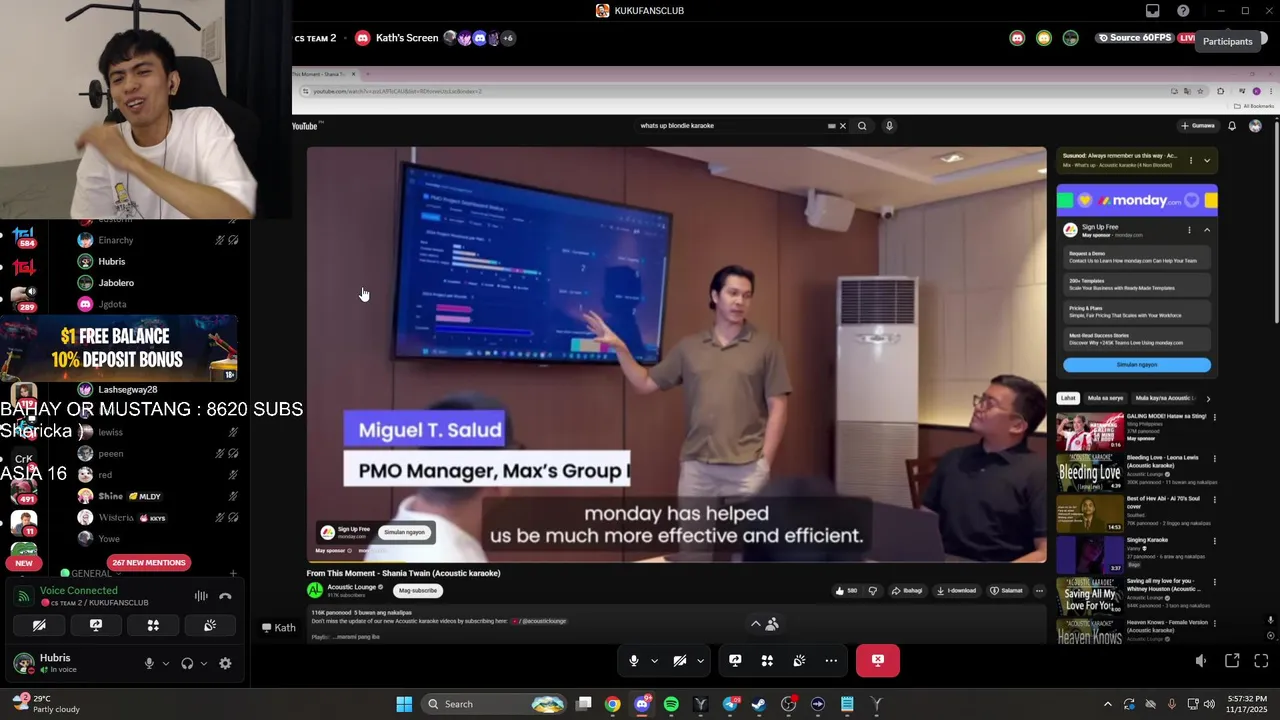Select the Mula sa serye chip
The height and width of the screenshot is (720, 1280).
[1106, 398]
